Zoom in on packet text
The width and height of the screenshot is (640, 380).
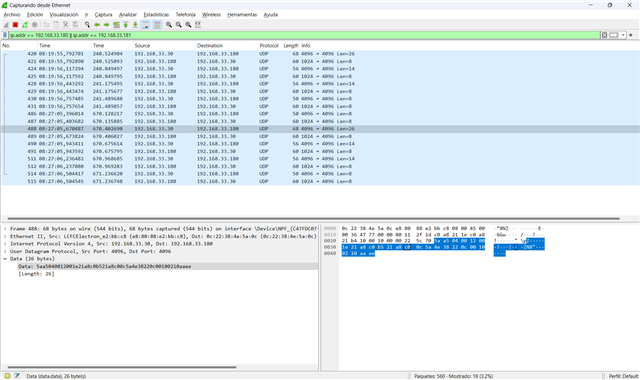click(x=169, y=25)
